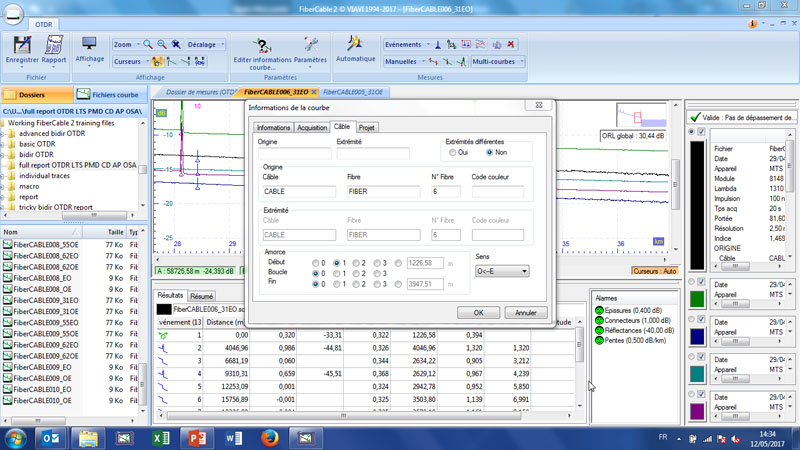Select the third cursor mode icon
Image resolution: width=800 pixels, height=450 pixels.
tap(186, 61)
